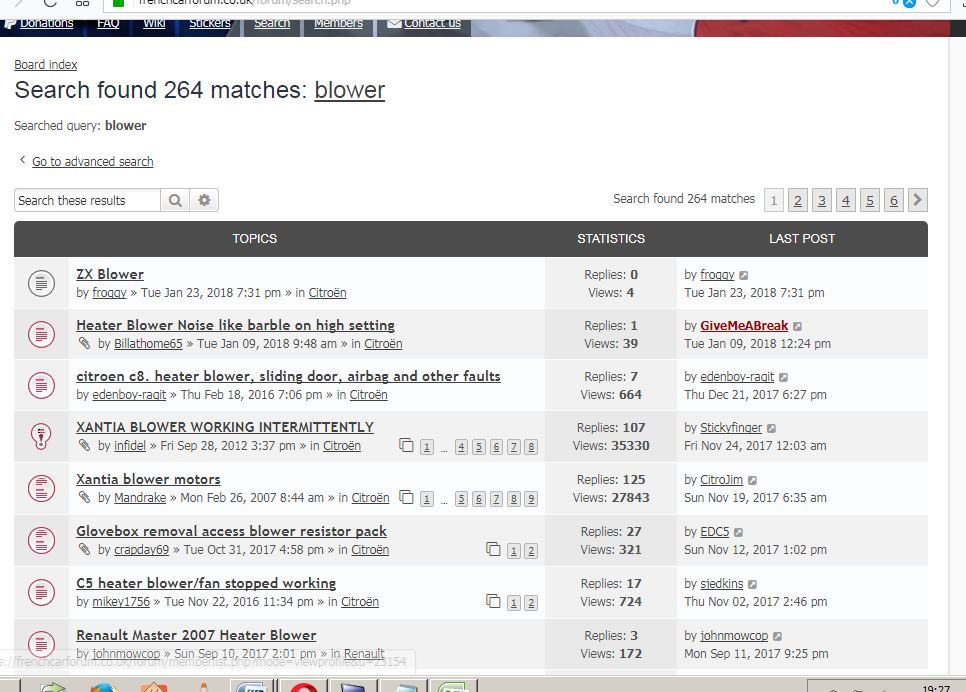Click attachment paperclip in Heater Blower Noise row

click(x=84, y=343)
